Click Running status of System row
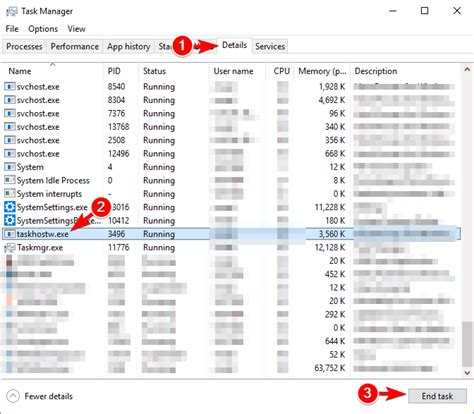This screenshot has width=474, height=414. (x=159, y=167)
